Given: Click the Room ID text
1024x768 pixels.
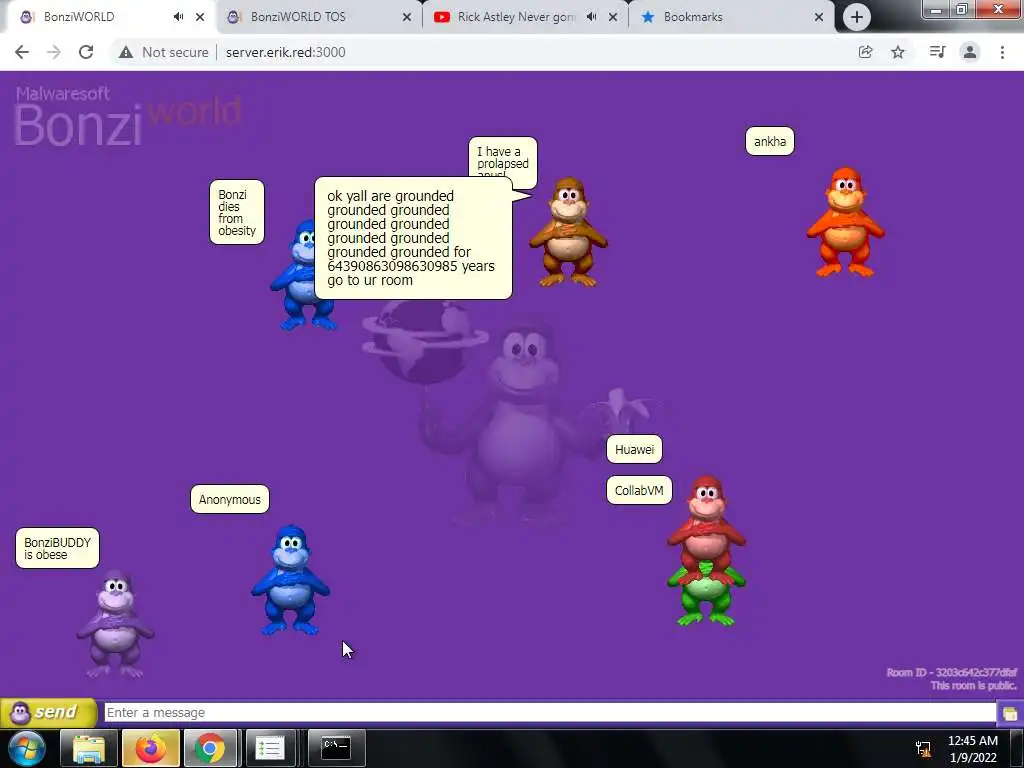Looking at the screenshot, I should 952,672.
